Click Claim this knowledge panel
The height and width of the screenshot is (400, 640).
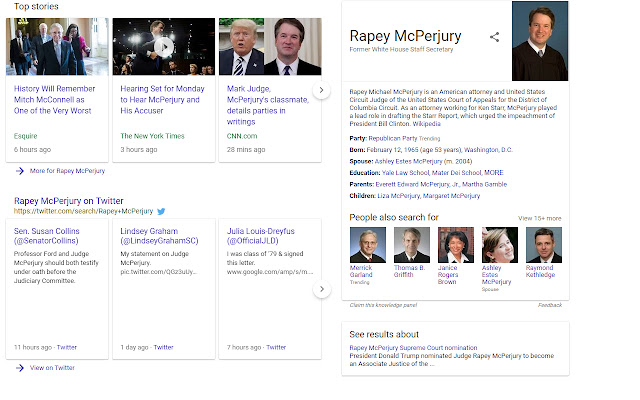pyautogui.click(x=383, y=305)
